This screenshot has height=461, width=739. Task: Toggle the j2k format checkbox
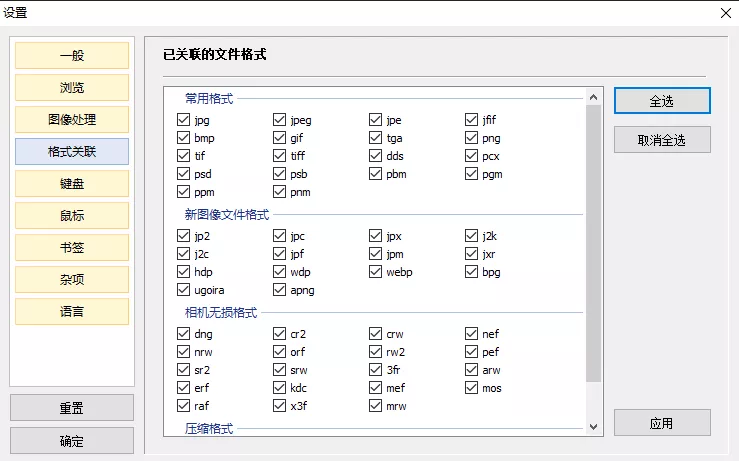tap(471, 236)
